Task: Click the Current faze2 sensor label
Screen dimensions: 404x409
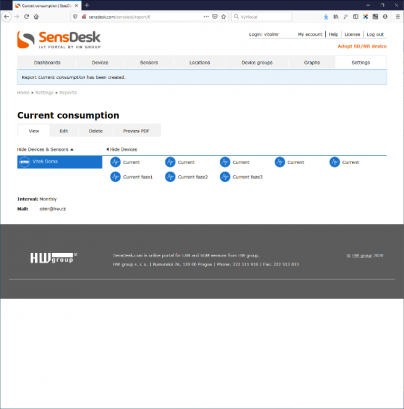Action: pyautogui.click(x=193, y=177)
